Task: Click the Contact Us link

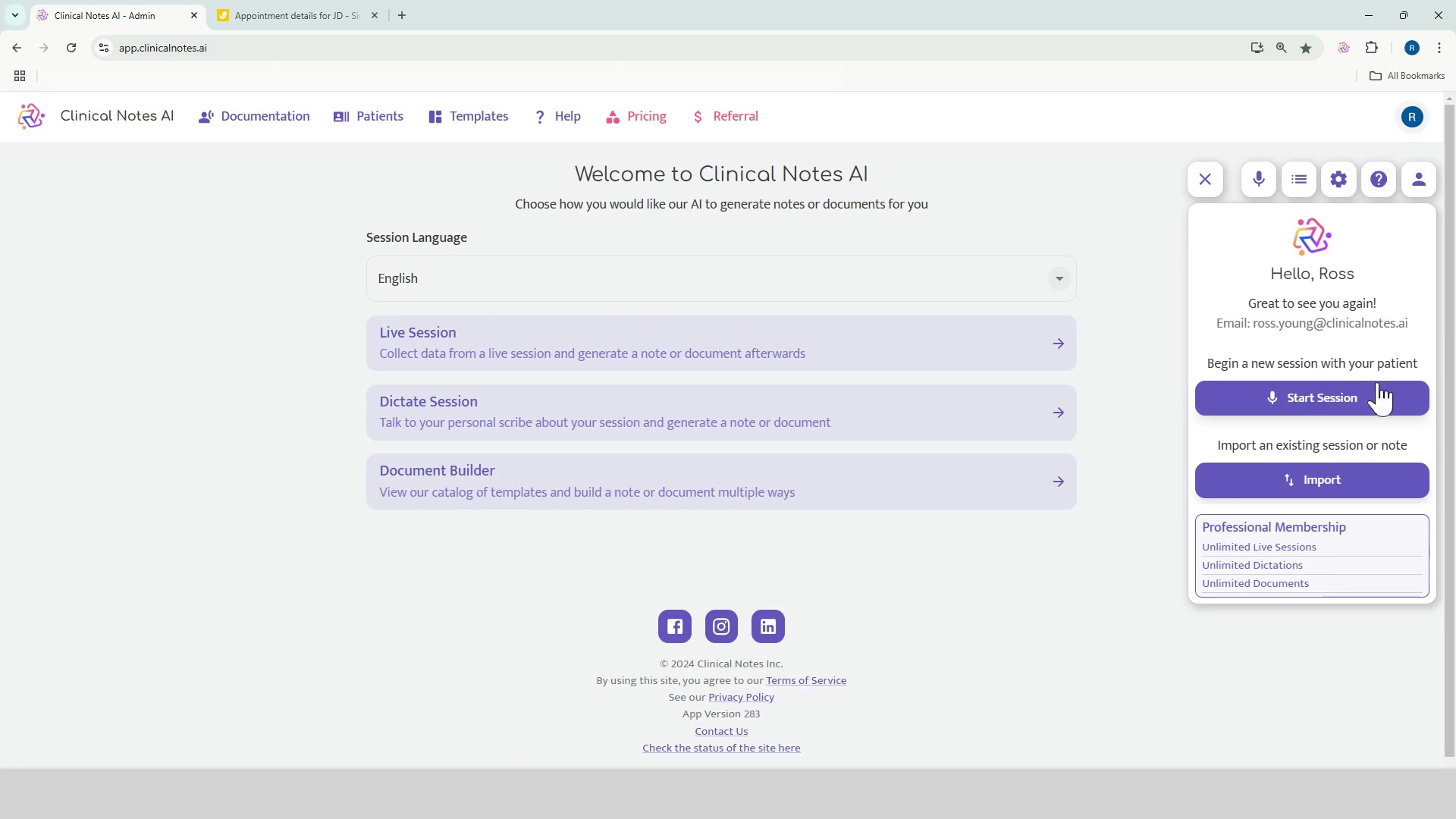Action: click(x=721, y=731)
